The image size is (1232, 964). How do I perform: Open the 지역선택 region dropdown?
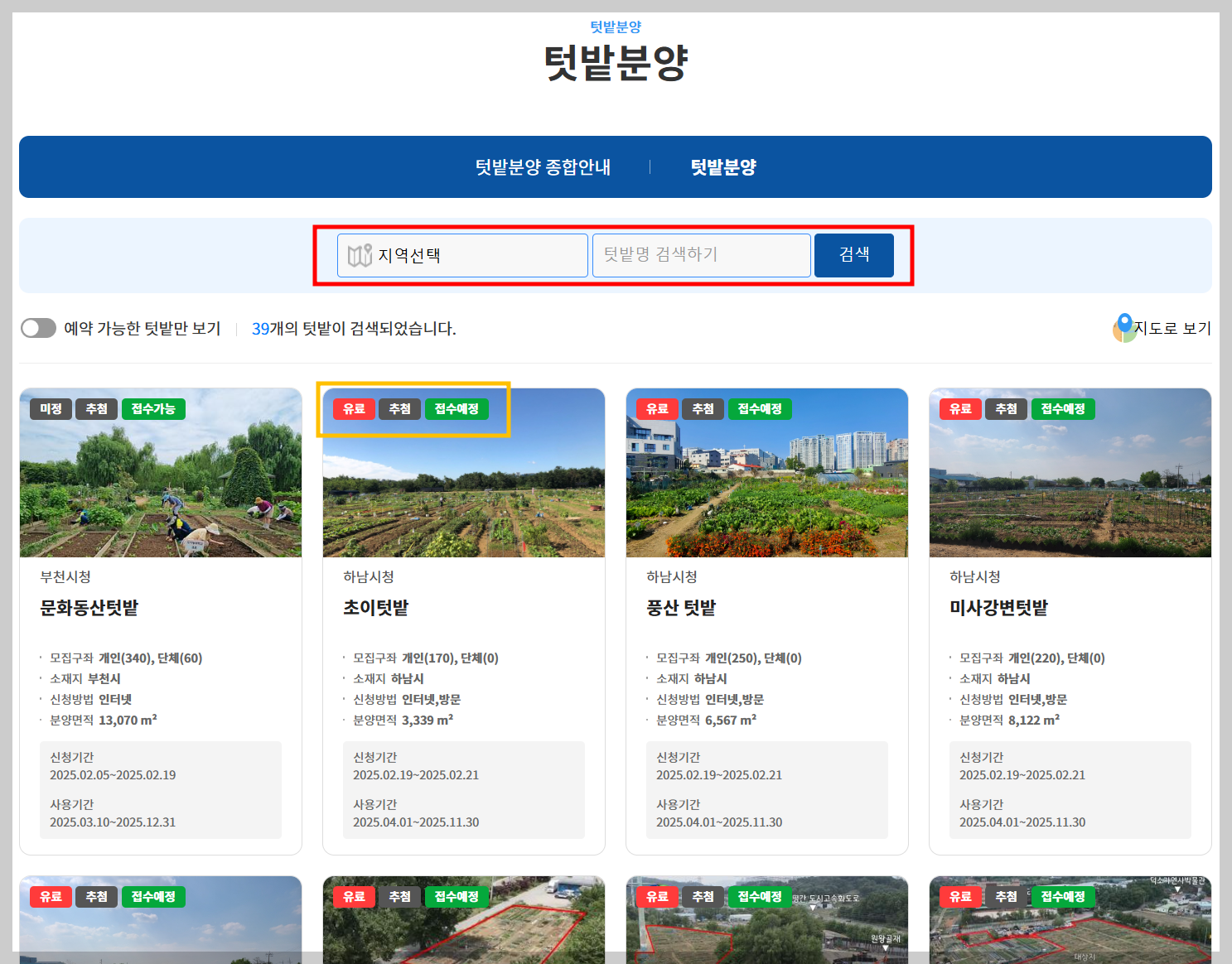point(462,255)
